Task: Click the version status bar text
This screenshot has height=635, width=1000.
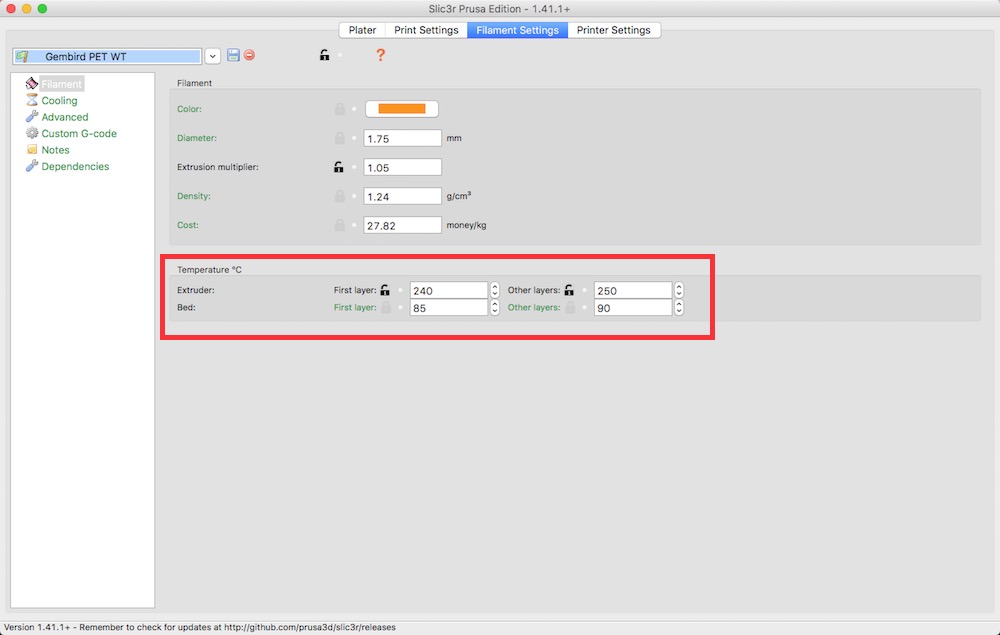Action: pos(200,627)
